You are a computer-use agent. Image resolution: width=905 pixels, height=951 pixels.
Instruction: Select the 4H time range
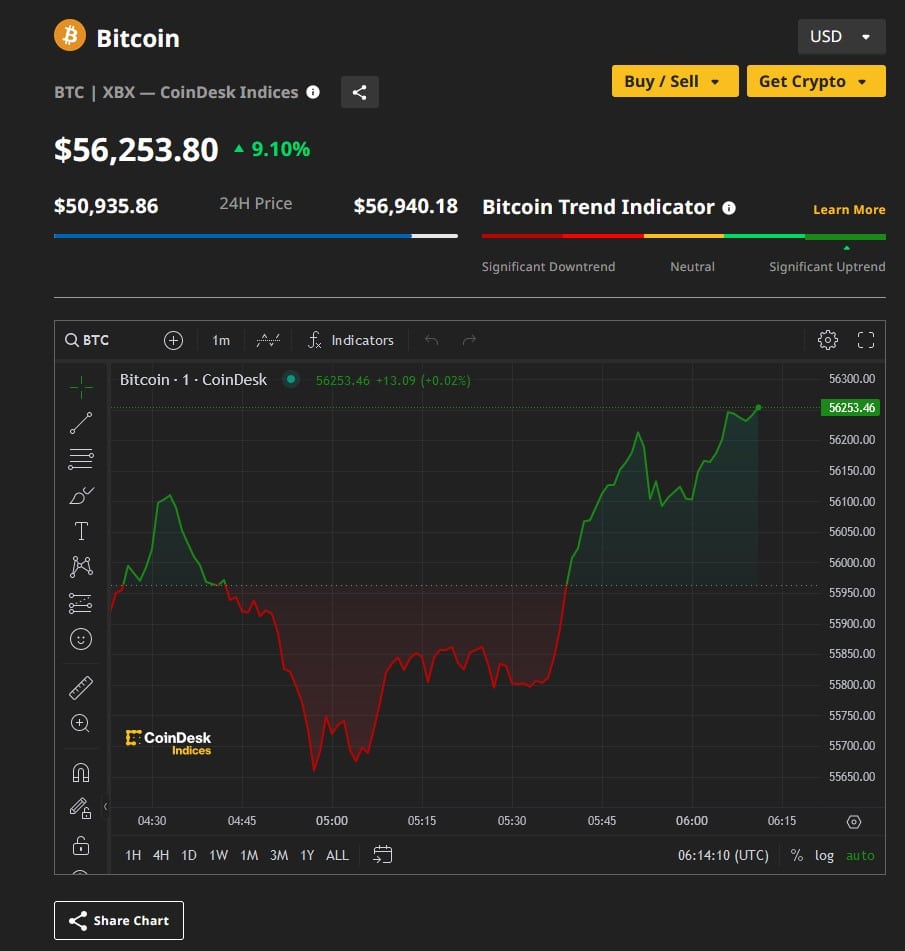(x=161, y=855)
